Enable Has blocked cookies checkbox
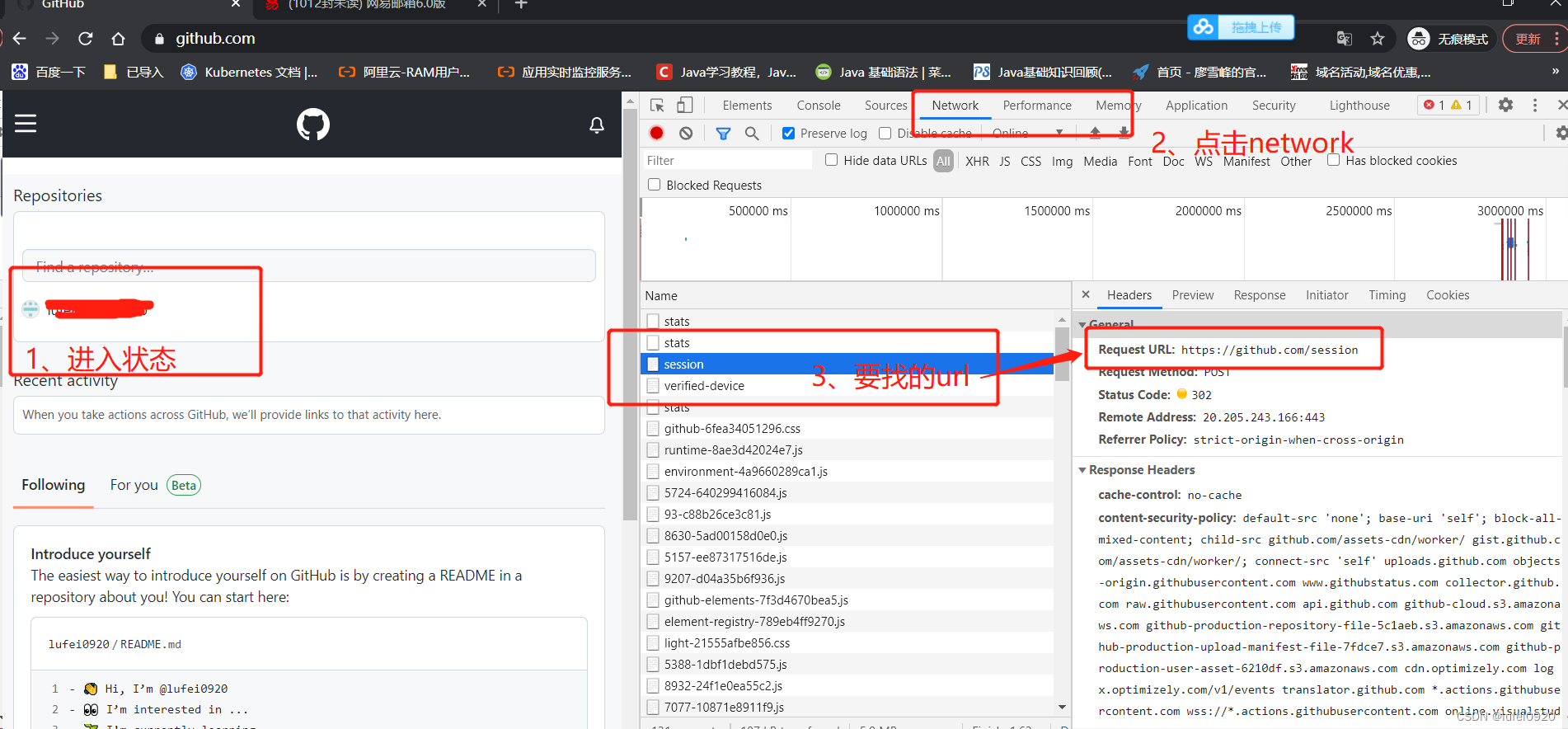Viewport: 1568px width, 729px height. pyautogui.click(x=1334, y=160)
